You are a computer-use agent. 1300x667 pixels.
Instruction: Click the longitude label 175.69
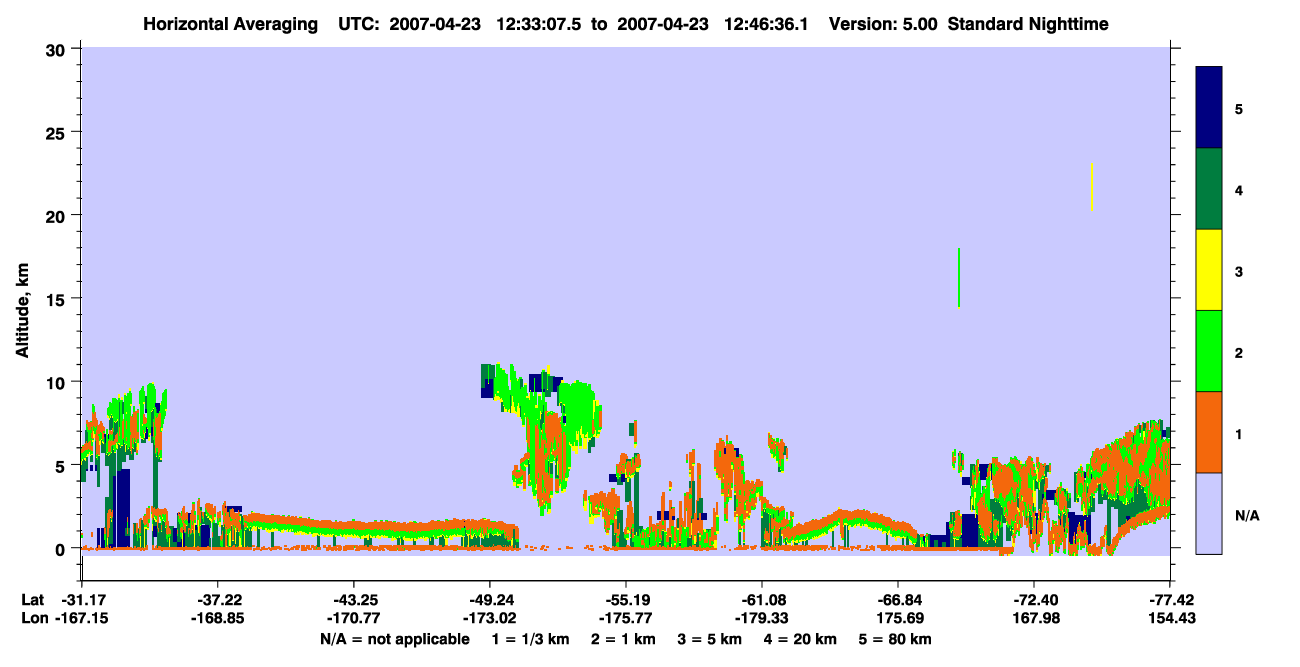tap(898, 619)
